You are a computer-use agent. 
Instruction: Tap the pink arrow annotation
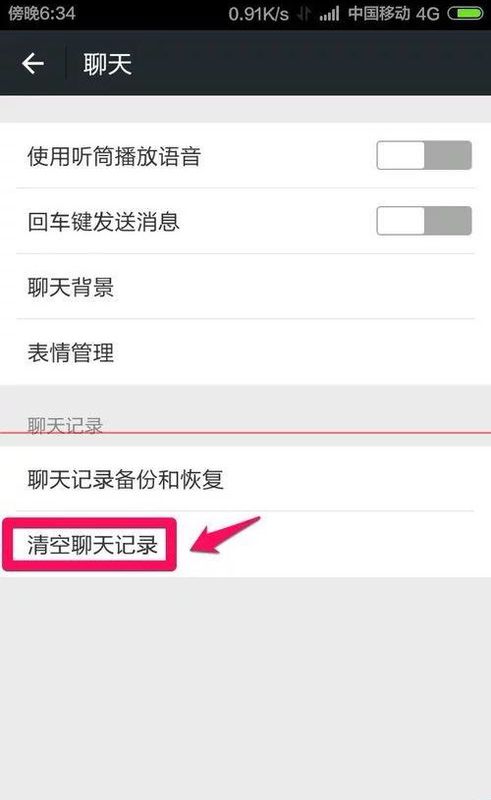[225, 535]
